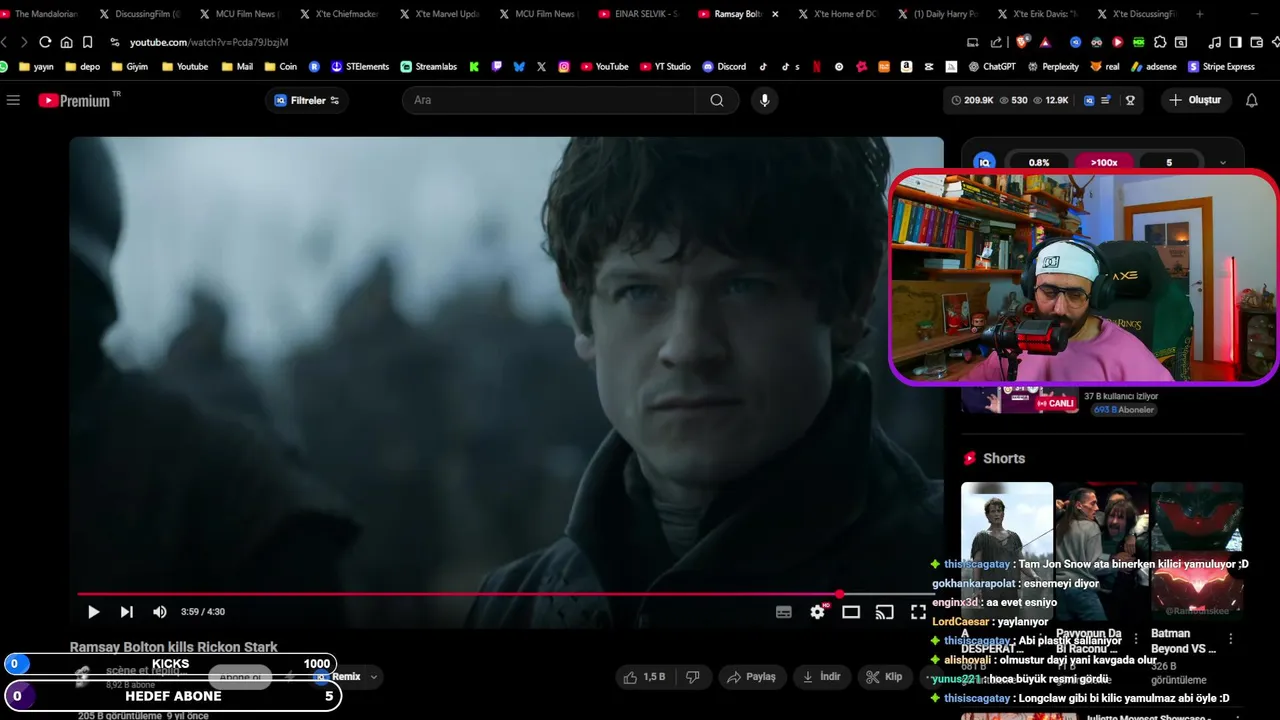Switch to theater mode view

tap(851, 612)
